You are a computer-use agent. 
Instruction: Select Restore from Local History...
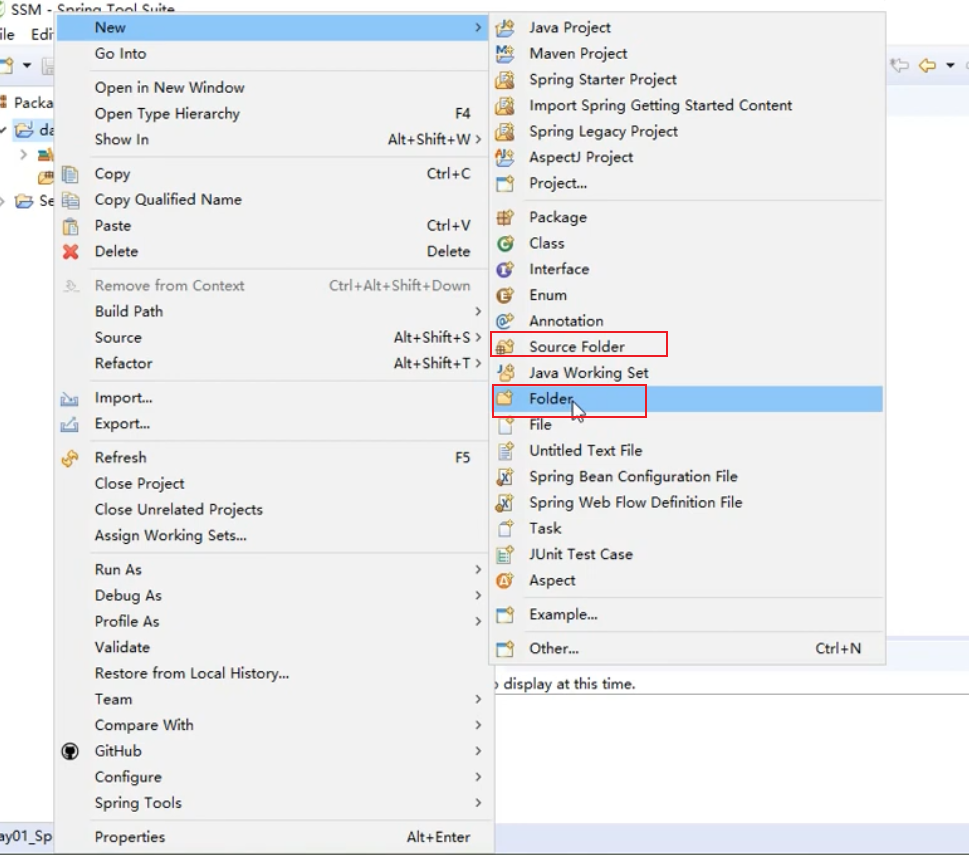[x=271, y=673]
